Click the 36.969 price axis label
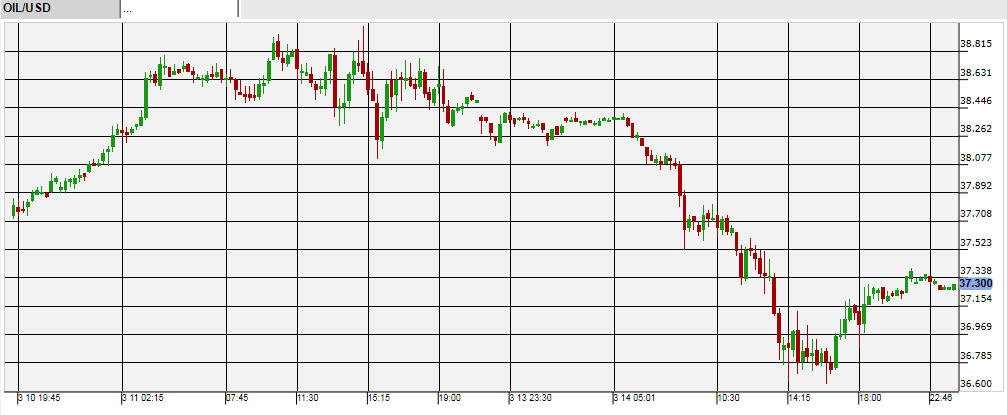This screenshot has width=1007, height=415. coord(975,327)
